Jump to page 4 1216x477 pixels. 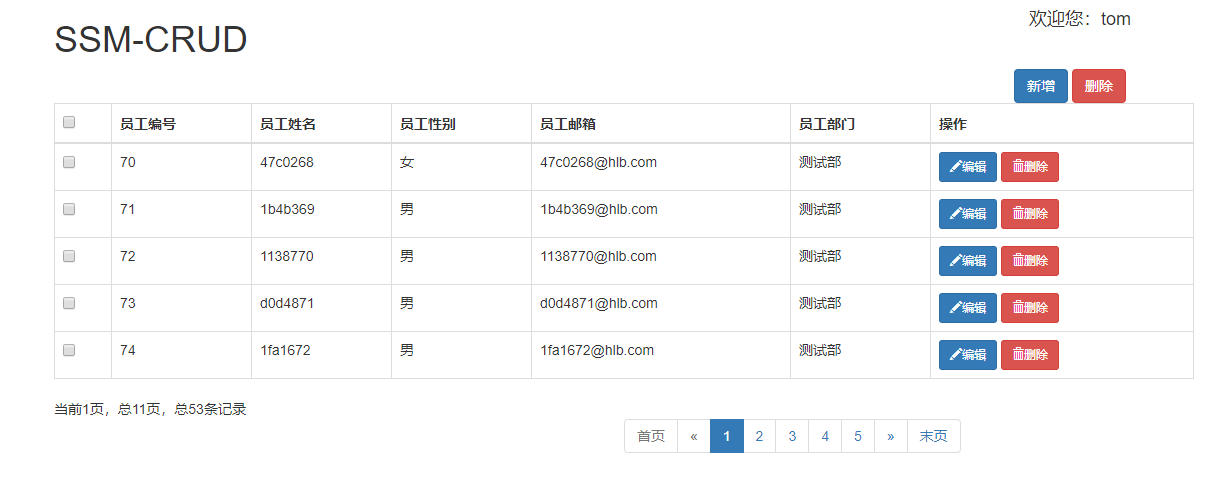(825, 436)
